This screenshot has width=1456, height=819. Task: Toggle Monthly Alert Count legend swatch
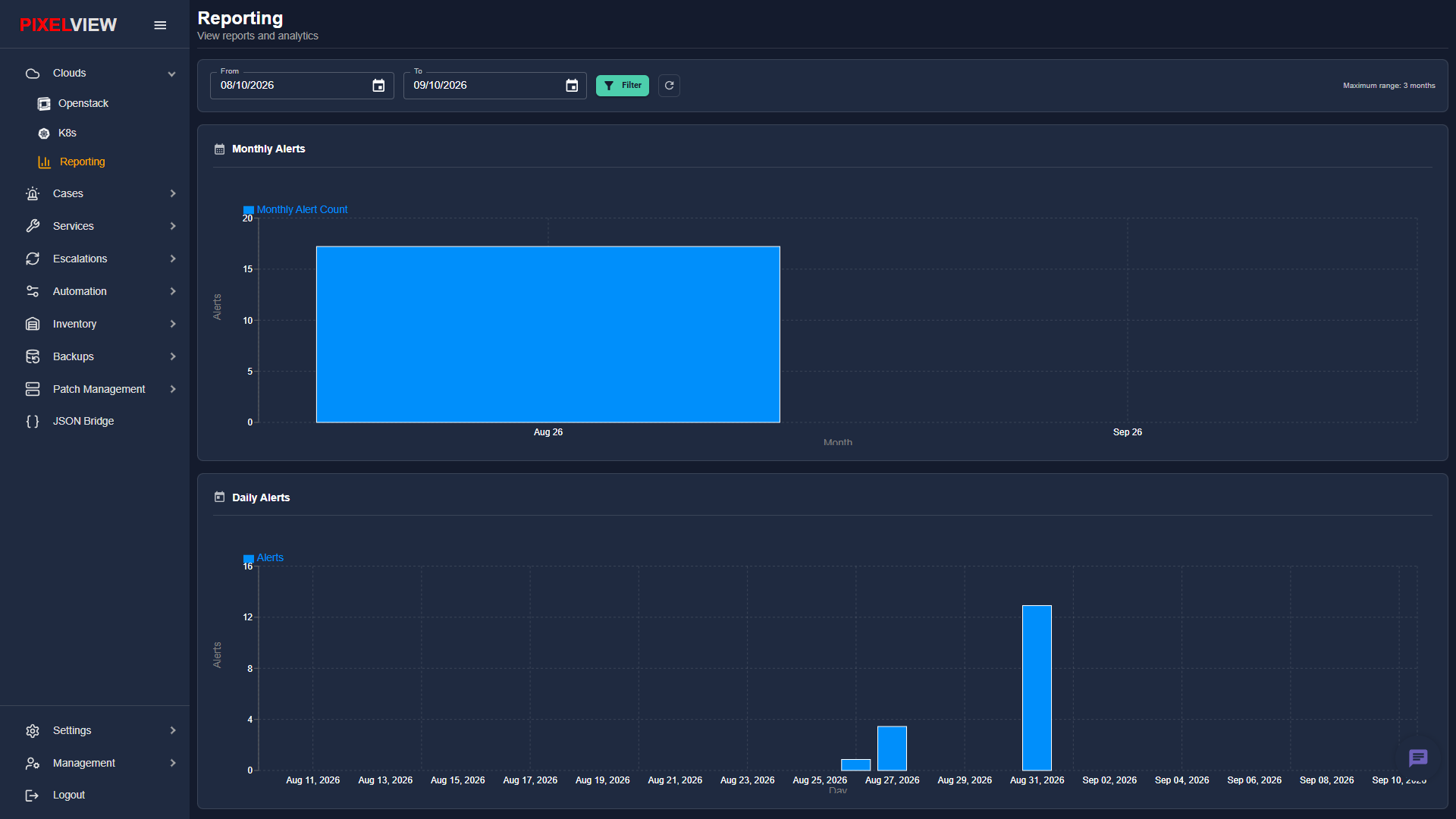tap(249, 210)
